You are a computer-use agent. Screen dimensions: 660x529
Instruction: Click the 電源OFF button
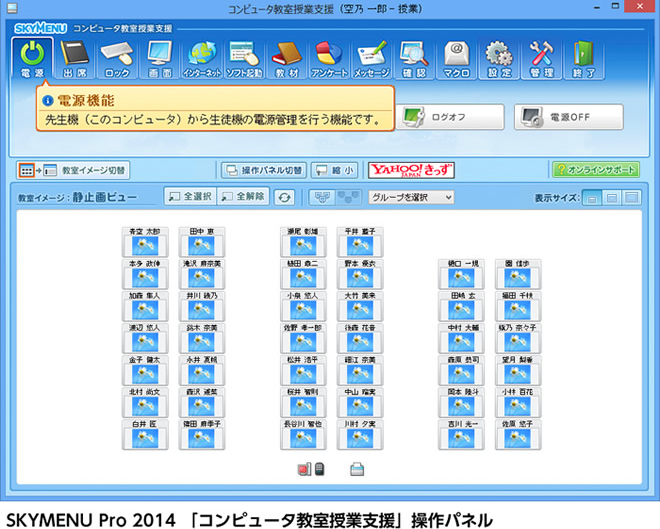(x=569, y=117)
